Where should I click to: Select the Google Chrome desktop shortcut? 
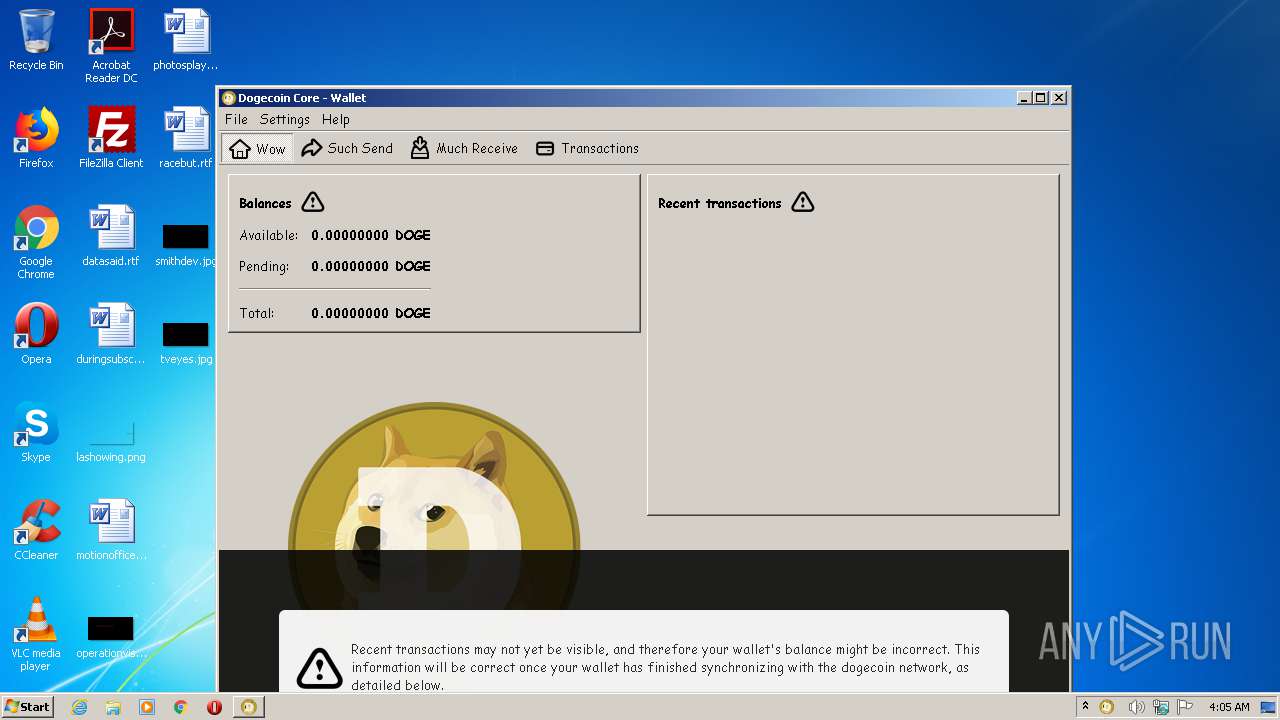coord(36,242)
